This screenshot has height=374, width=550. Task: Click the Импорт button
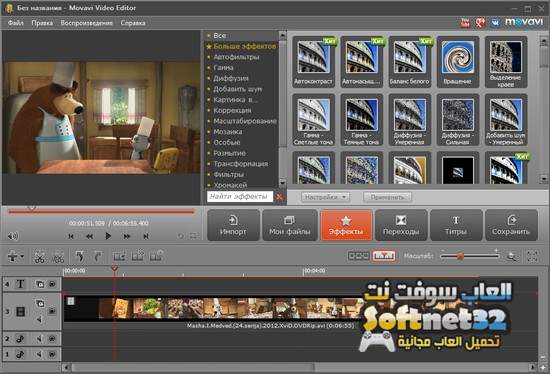[x=233, y=225]
